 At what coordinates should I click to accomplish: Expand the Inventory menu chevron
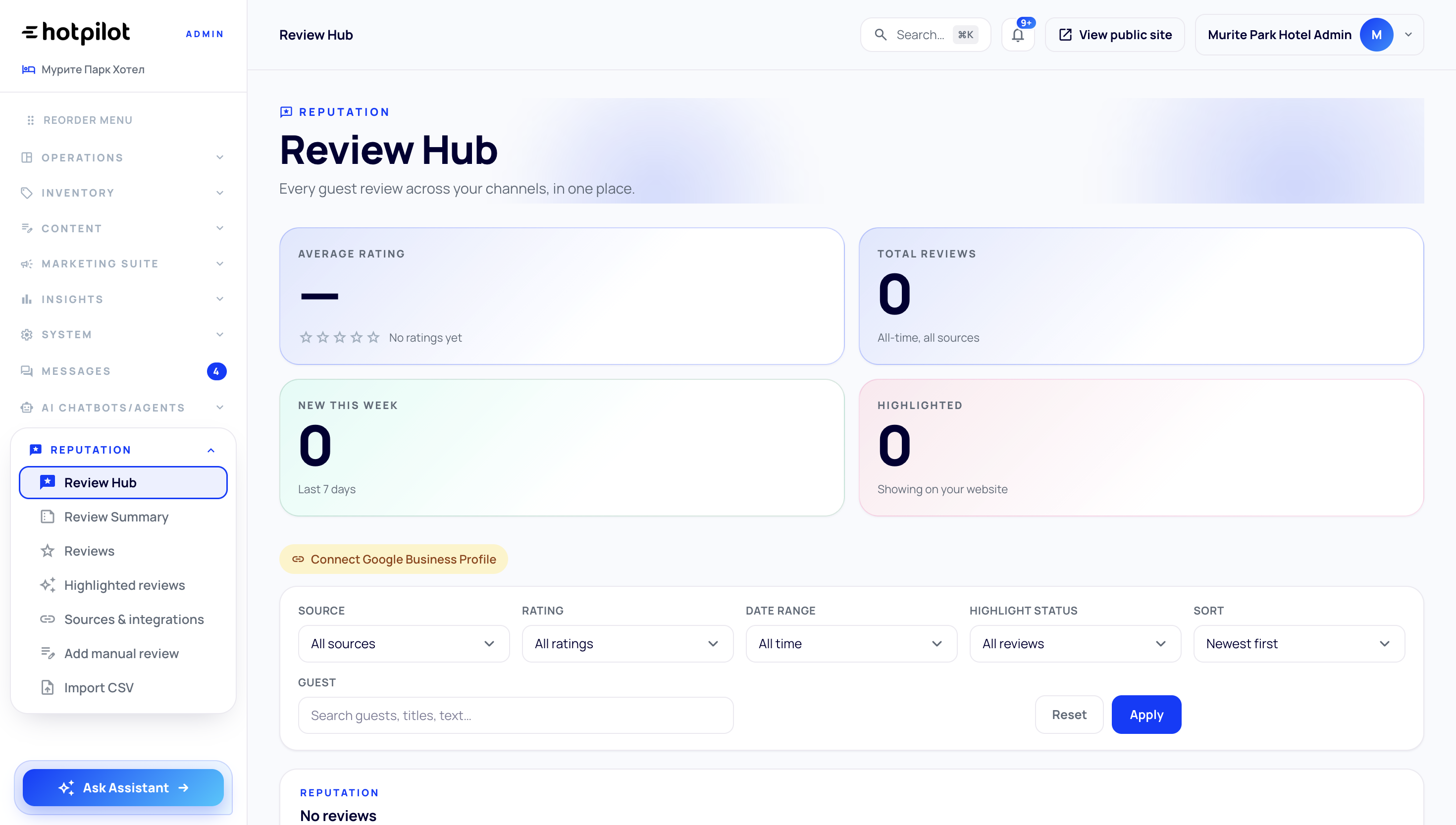[220, 193]
